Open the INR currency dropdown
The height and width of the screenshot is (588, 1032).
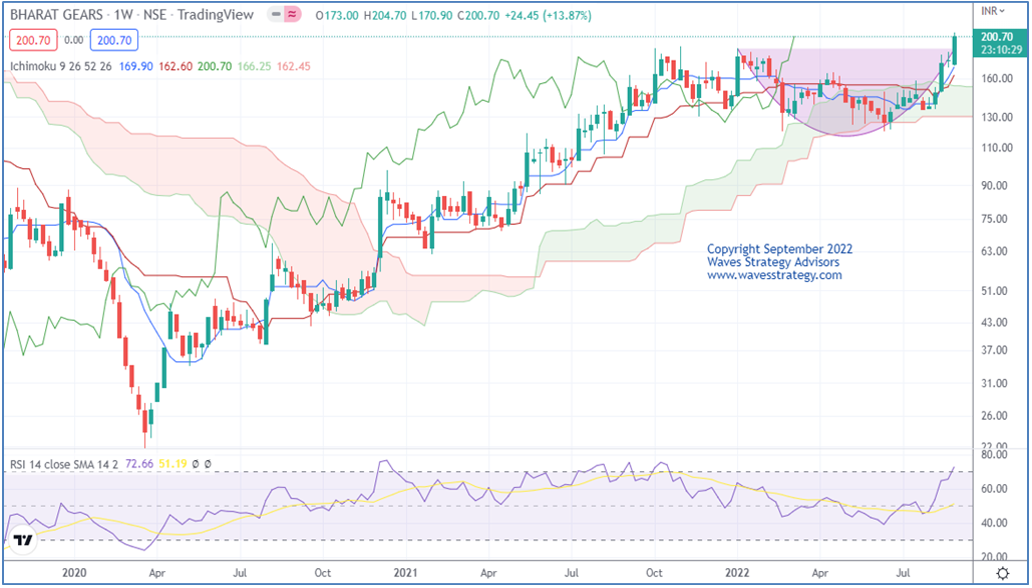993,11
